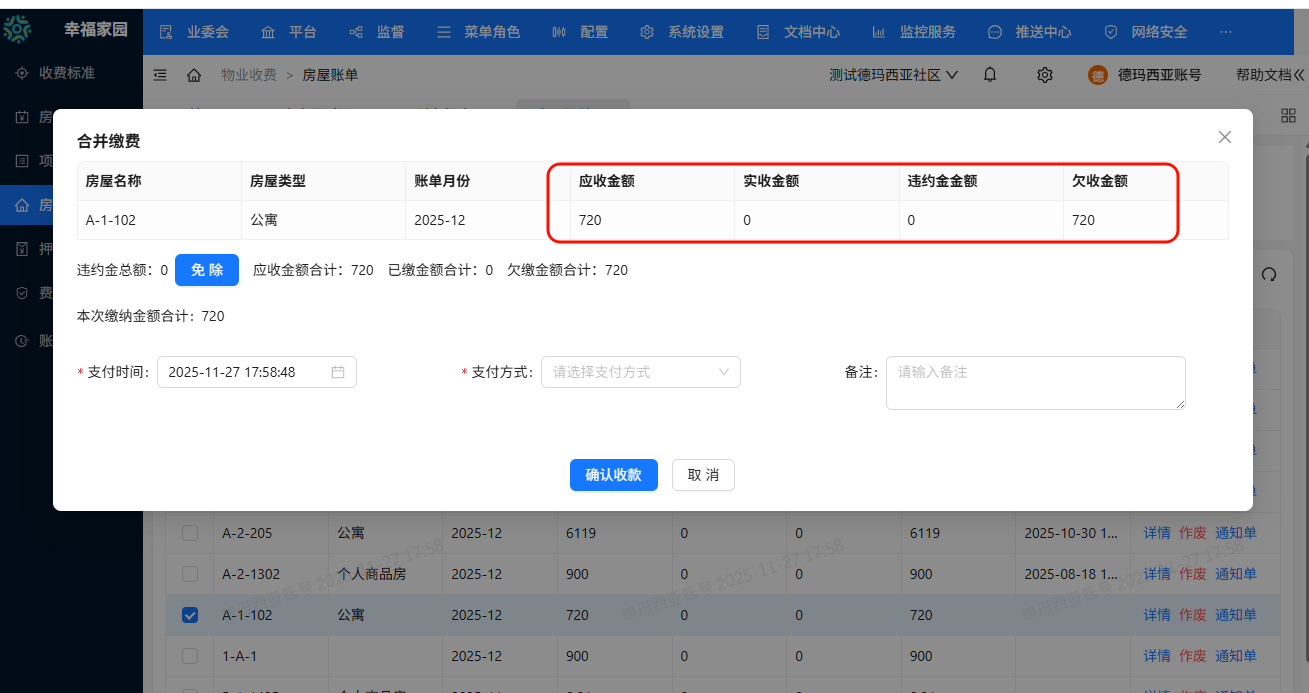Expand the 帮助文档 panel

(1270, 75)
